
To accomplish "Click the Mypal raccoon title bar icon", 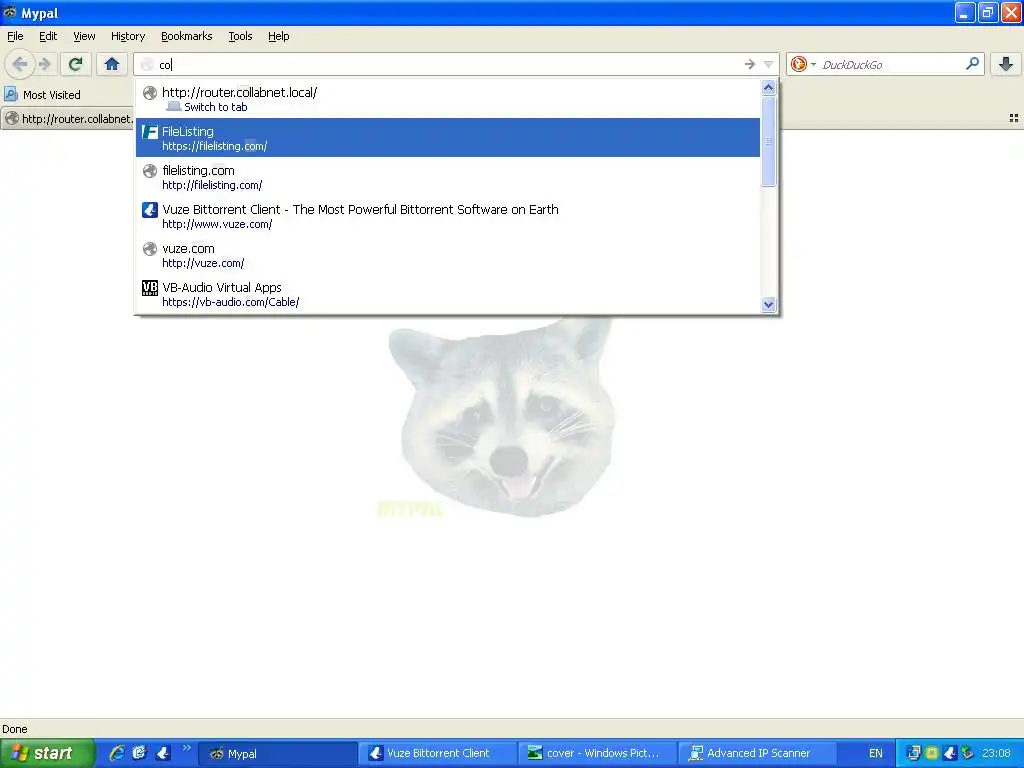I will [x=10, y=12].
